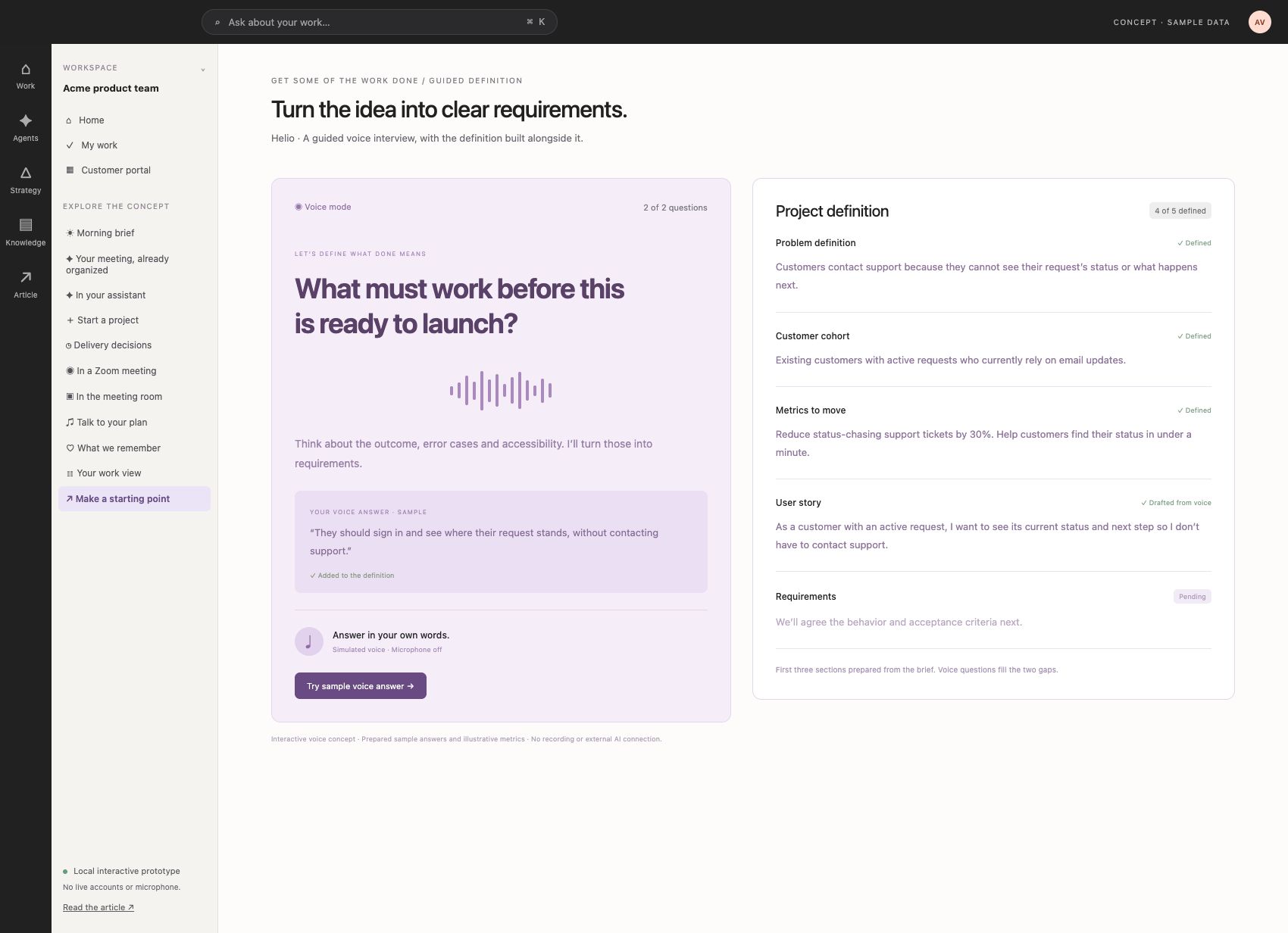The width and height of the screenshot is (1288, 933).
Task: Open the Strategy triangle icon
Action: [x=26, y=173]
